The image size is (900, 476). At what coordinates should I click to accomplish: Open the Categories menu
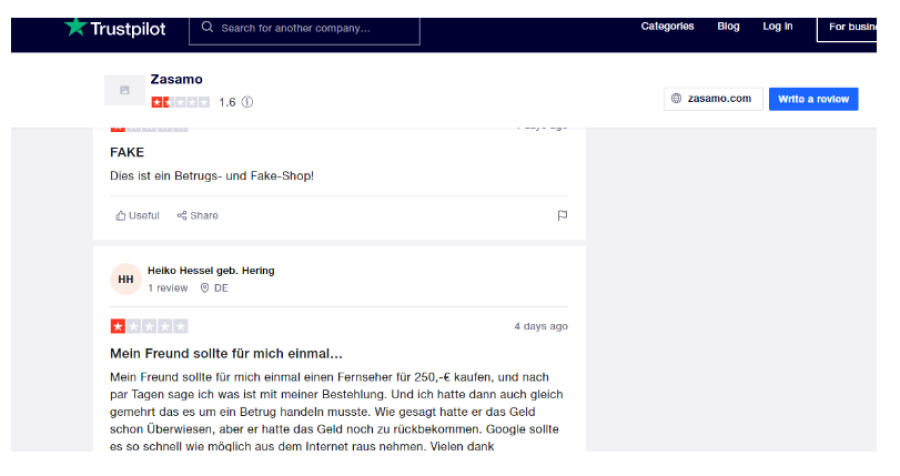coord(667,26)
